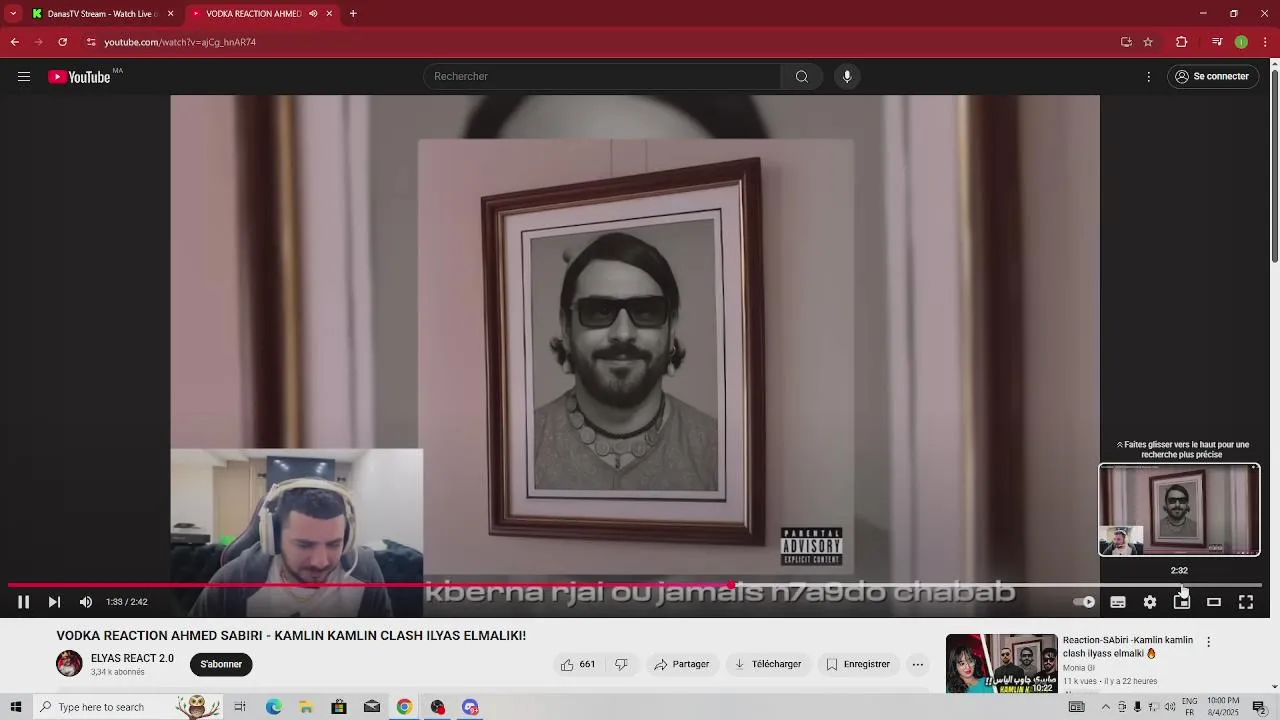This screenshot has width=1280, height=720.
Task: Open the YouTube guide hamburger menu
Action: tap(24, 77)
